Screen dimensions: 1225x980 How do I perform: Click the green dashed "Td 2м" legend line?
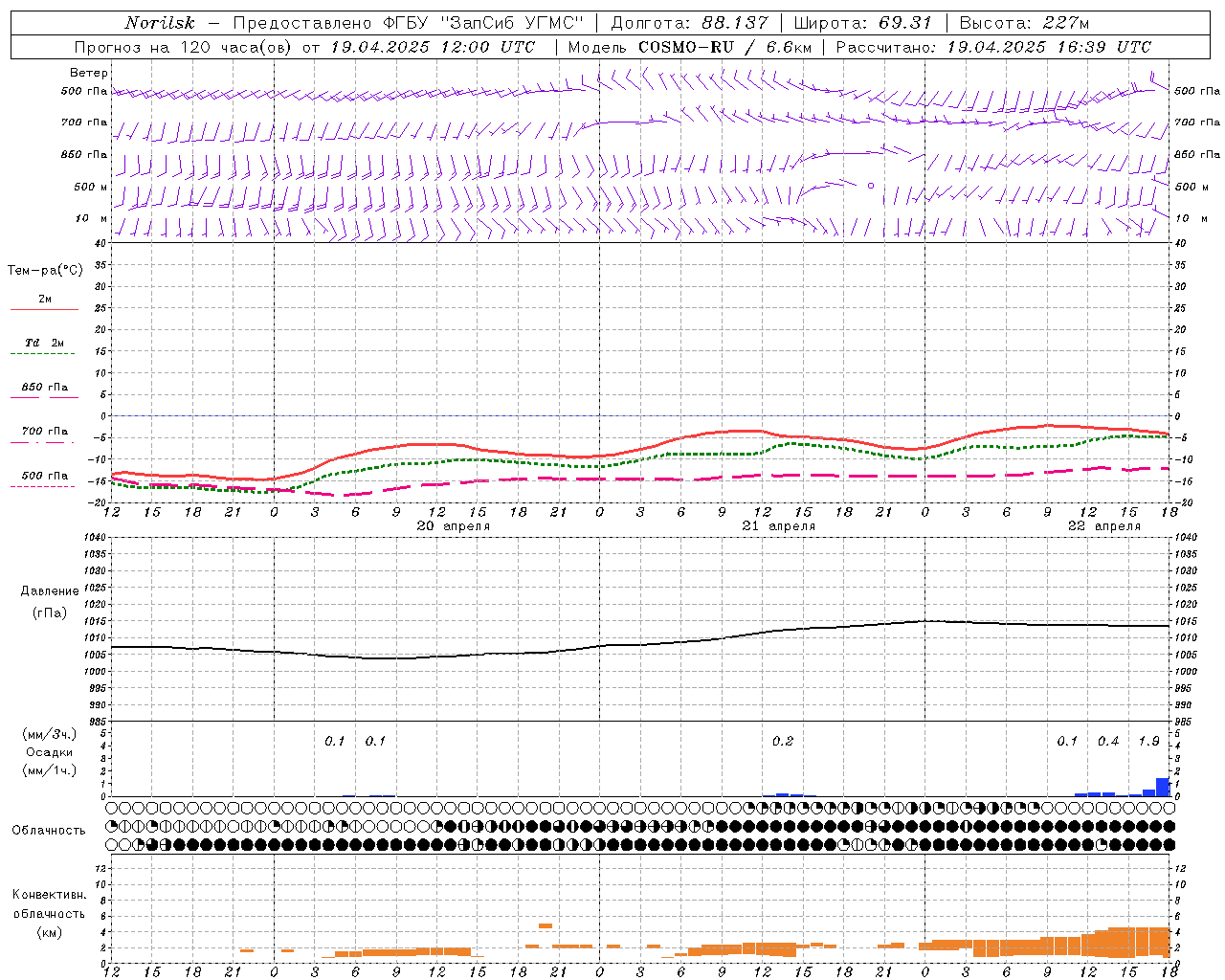coord(42,354)
